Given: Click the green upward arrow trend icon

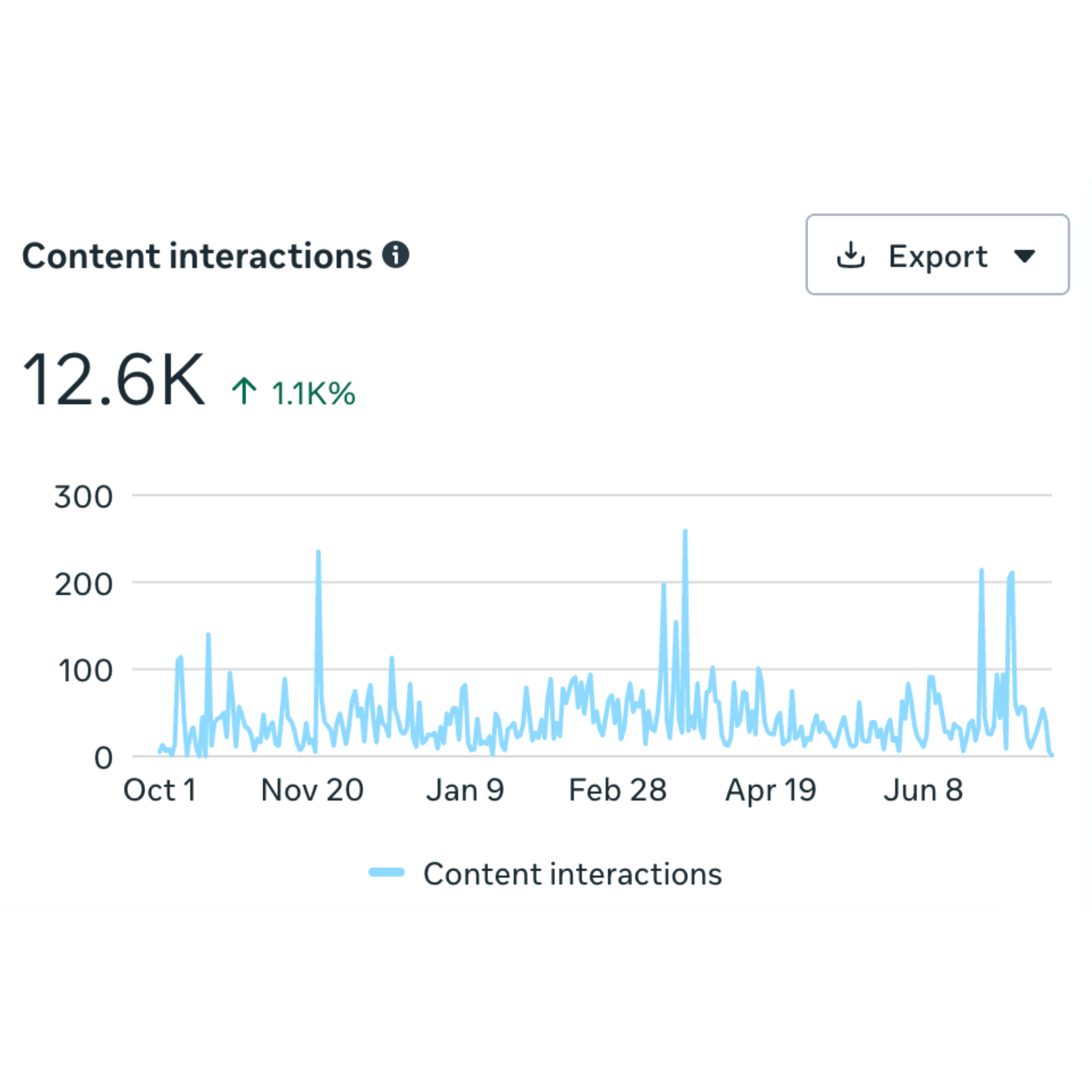Looking at the screenshot, I should click(x=244, y=391).
